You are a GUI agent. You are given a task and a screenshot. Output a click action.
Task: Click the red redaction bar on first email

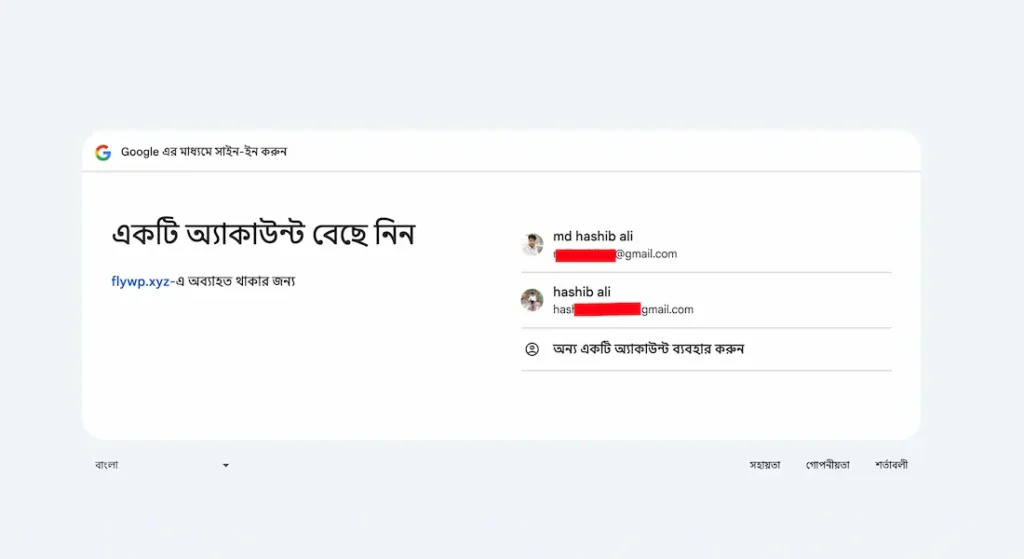coord(585,255)
